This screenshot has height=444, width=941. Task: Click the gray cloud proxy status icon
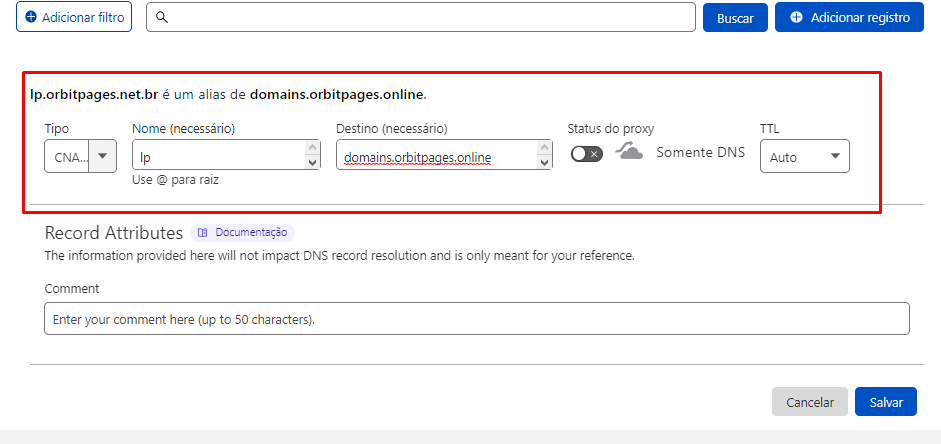click(x=629, y=152)
